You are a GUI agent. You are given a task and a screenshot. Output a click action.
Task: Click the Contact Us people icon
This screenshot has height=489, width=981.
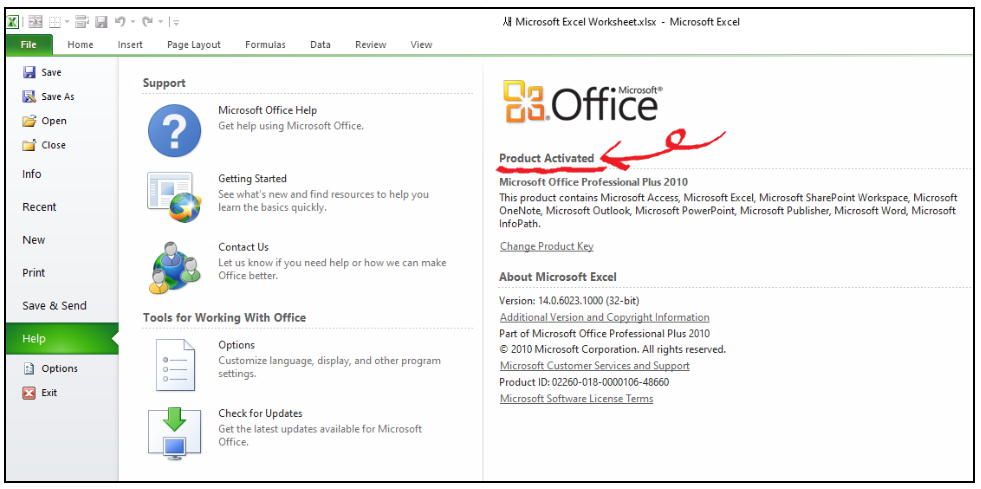[x=175, y=267]
